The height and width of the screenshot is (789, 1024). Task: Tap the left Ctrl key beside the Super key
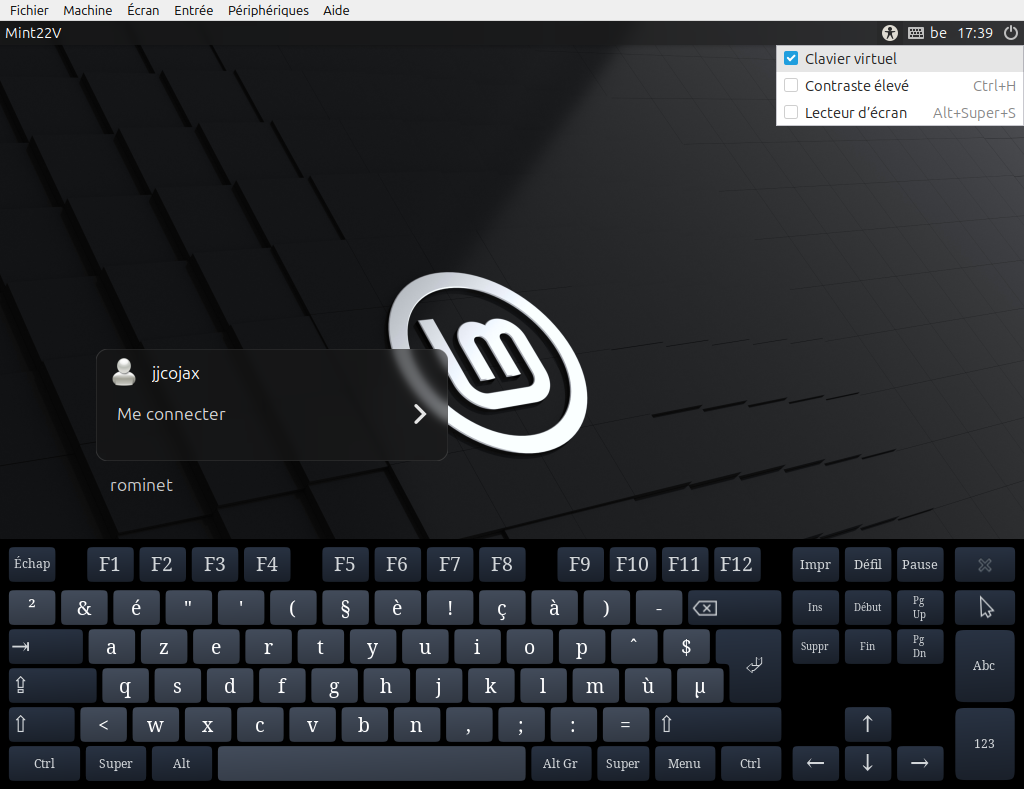44,764
